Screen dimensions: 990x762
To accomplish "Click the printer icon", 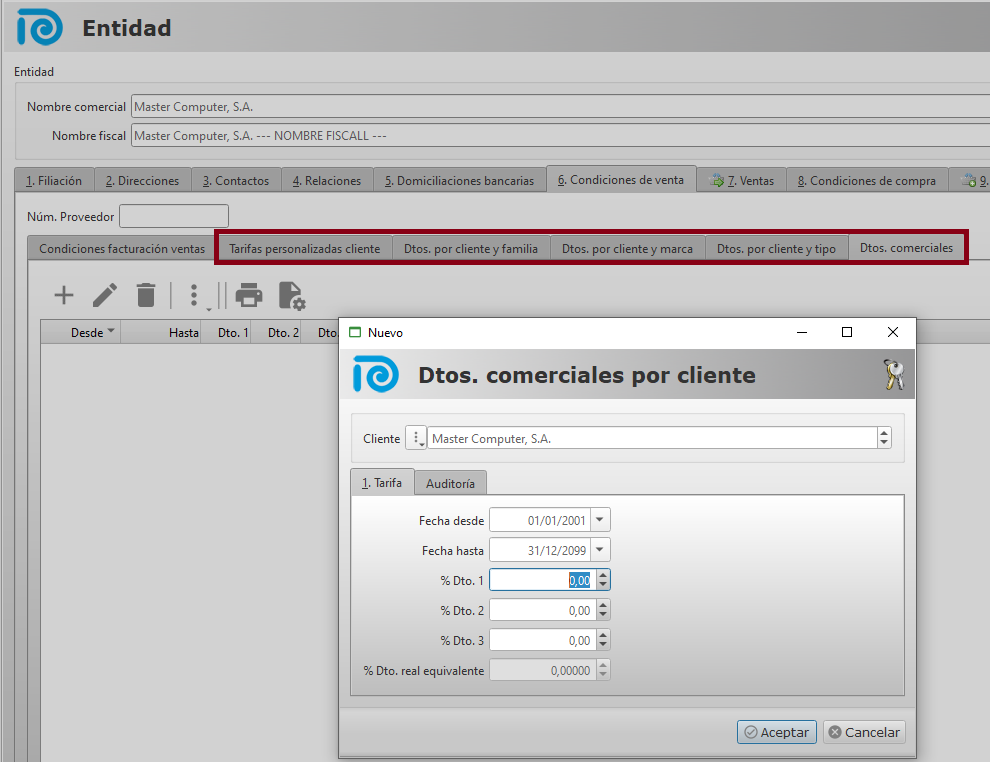I will pos(248,295).
